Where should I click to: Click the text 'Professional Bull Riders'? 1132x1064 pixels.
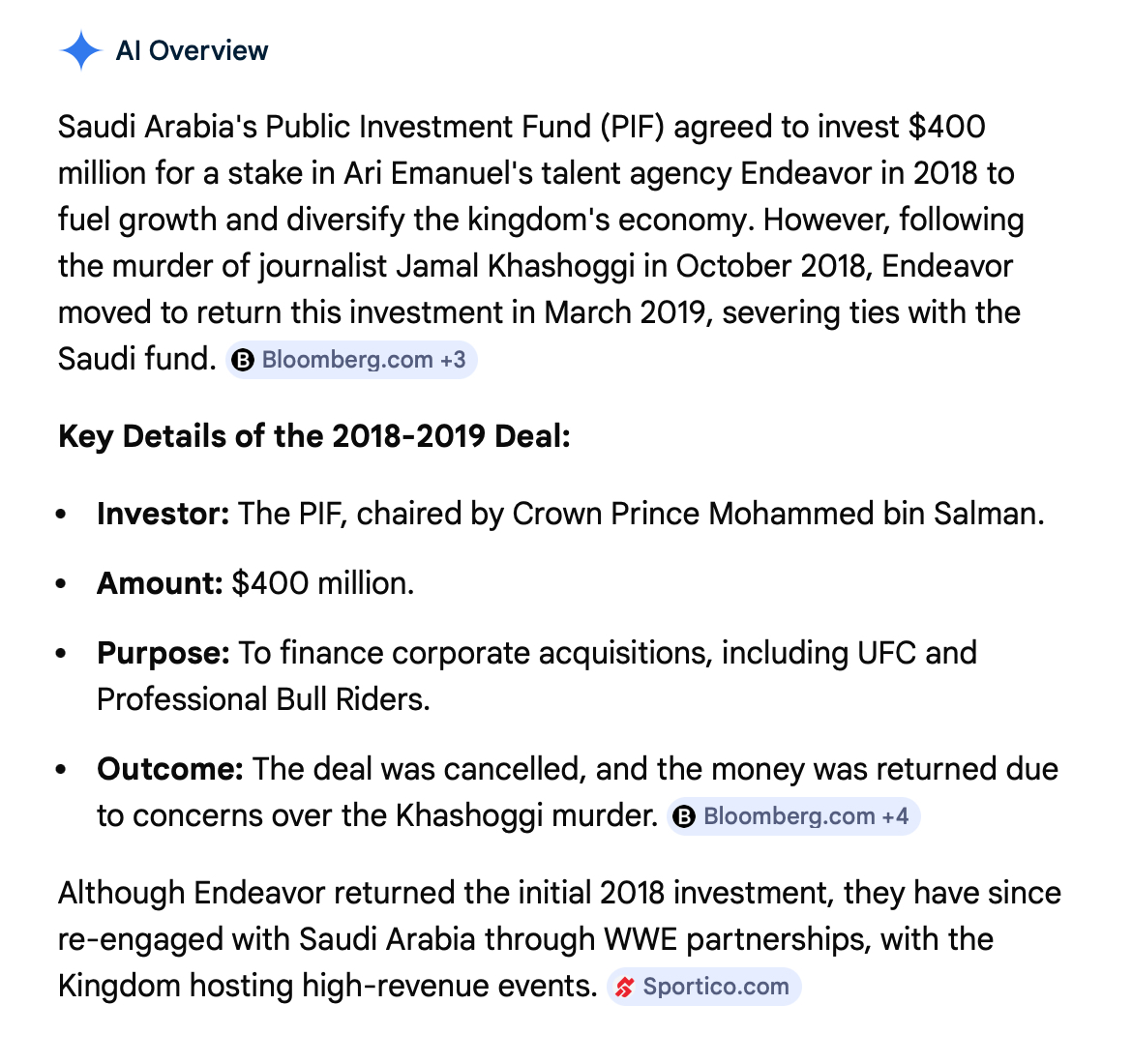pos(261,699)
